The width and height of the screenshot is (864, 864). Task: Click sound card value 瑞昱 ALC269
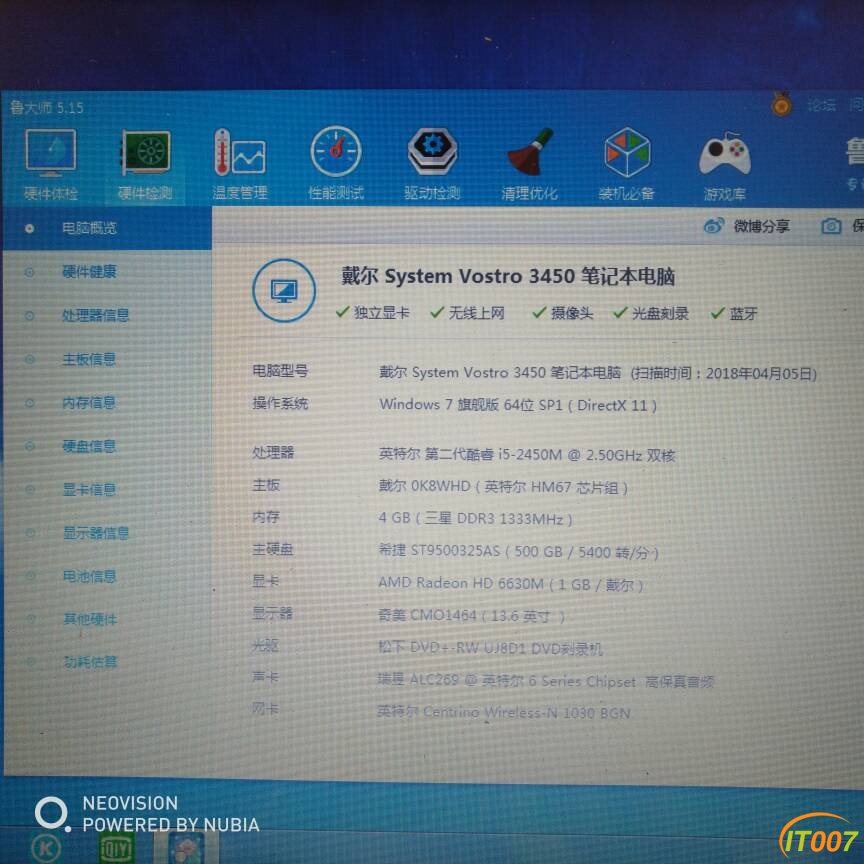click(418, 679)
